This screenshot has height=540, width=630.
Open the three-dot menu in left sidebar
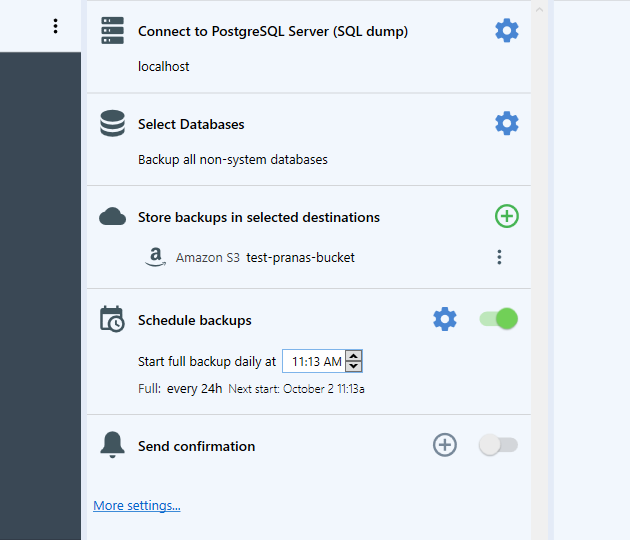(55, 26)
